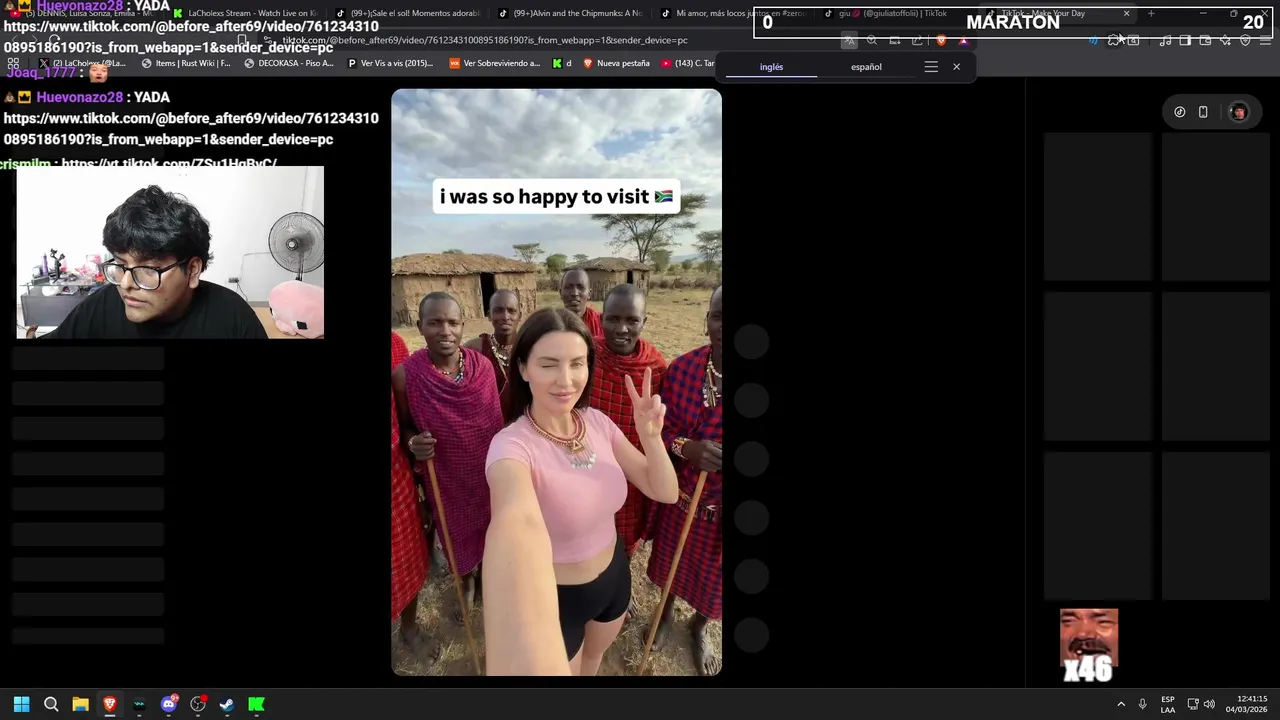Click the Brave VPN shield icon
This screenshot has width=1280, height=720.
pyautogui.click(x=1245, y=41)
